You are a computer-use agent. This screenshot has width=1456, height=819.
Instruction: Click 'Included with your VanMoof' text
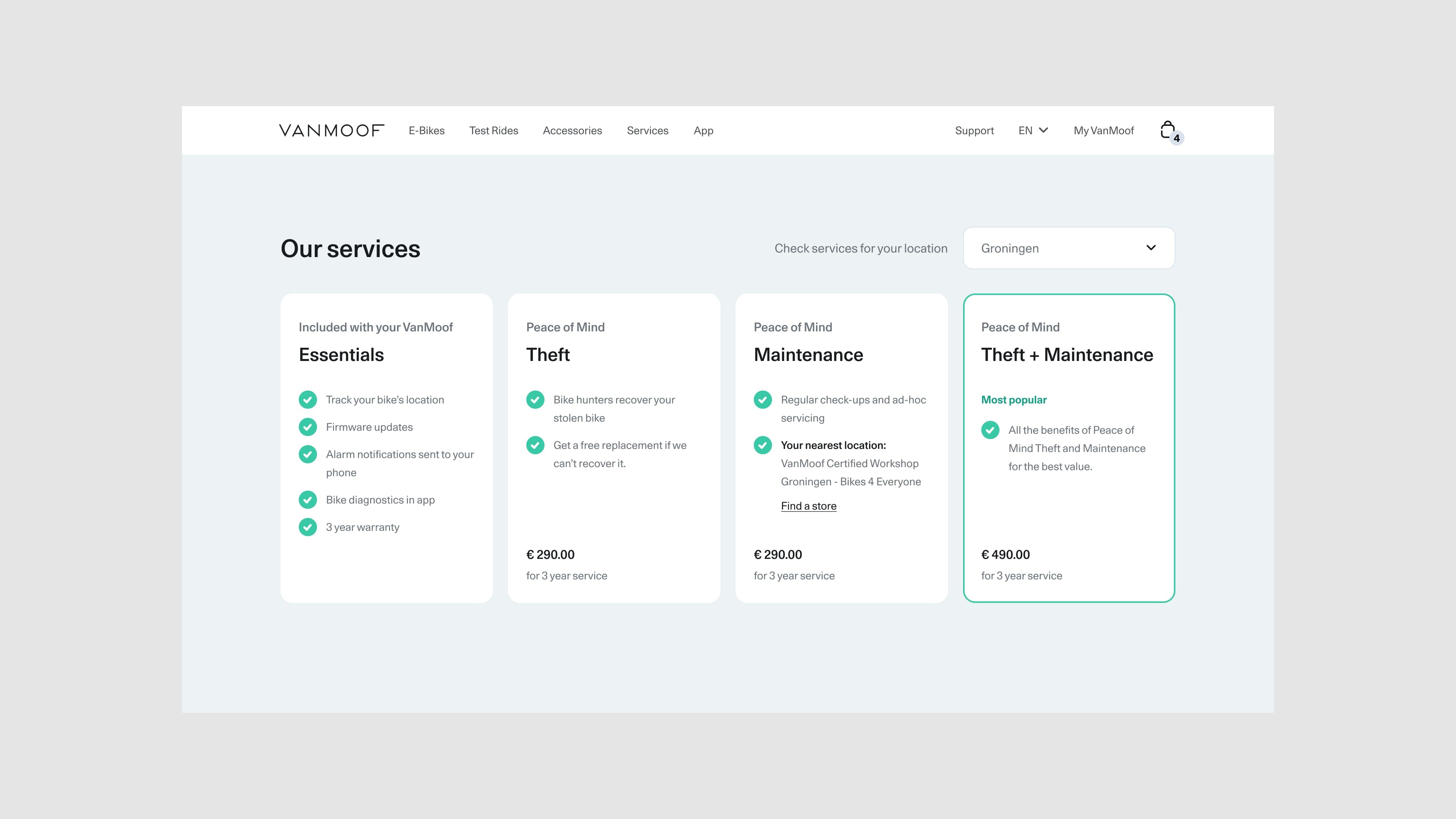[x=376, y=327]
